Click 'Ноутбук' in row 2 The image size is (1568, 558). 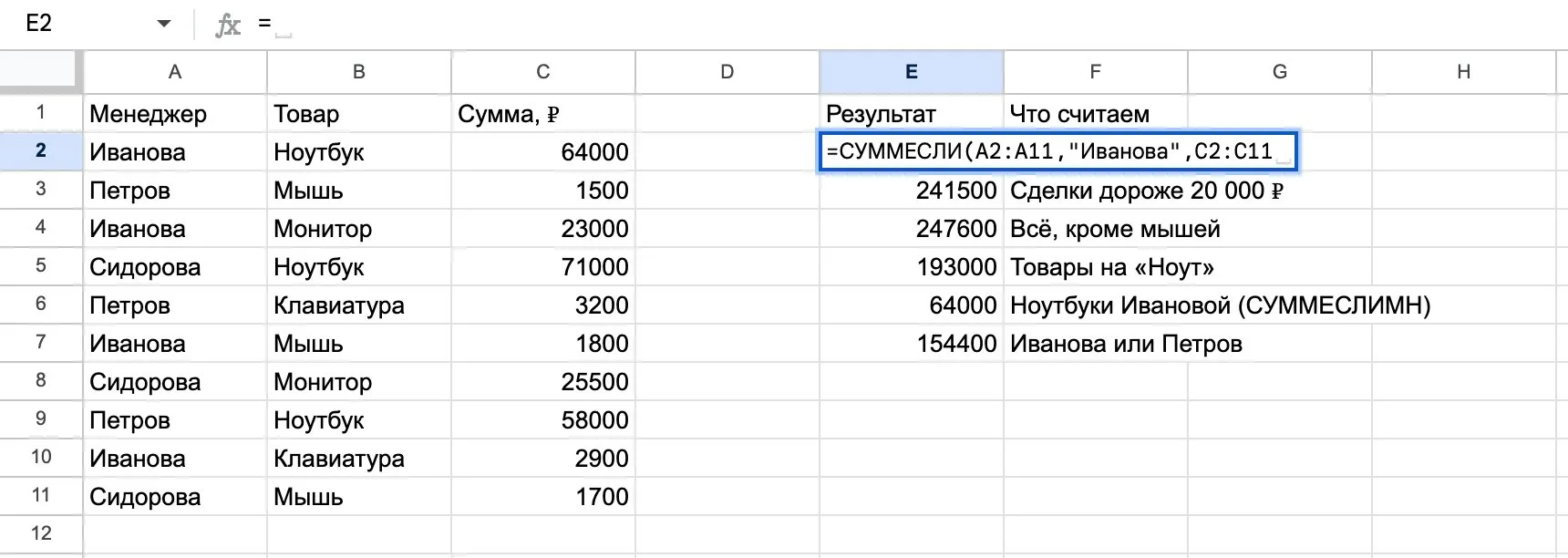coord(359,152)
